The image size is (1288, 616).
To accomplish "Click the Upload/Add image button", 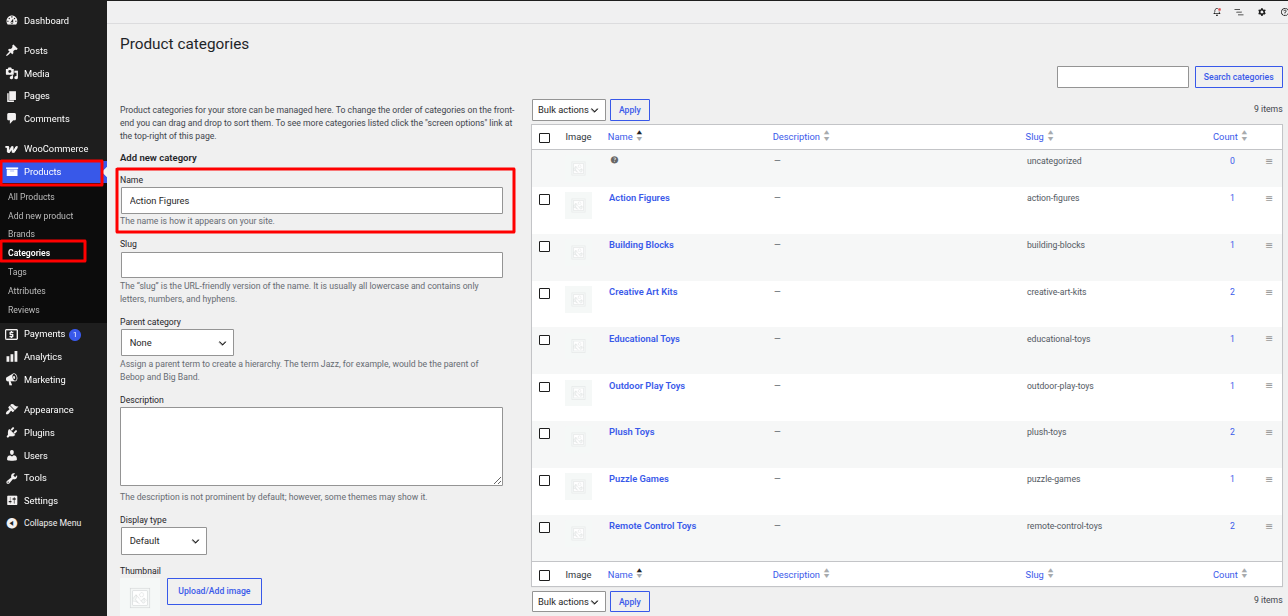I will click(x=214, y=592).
